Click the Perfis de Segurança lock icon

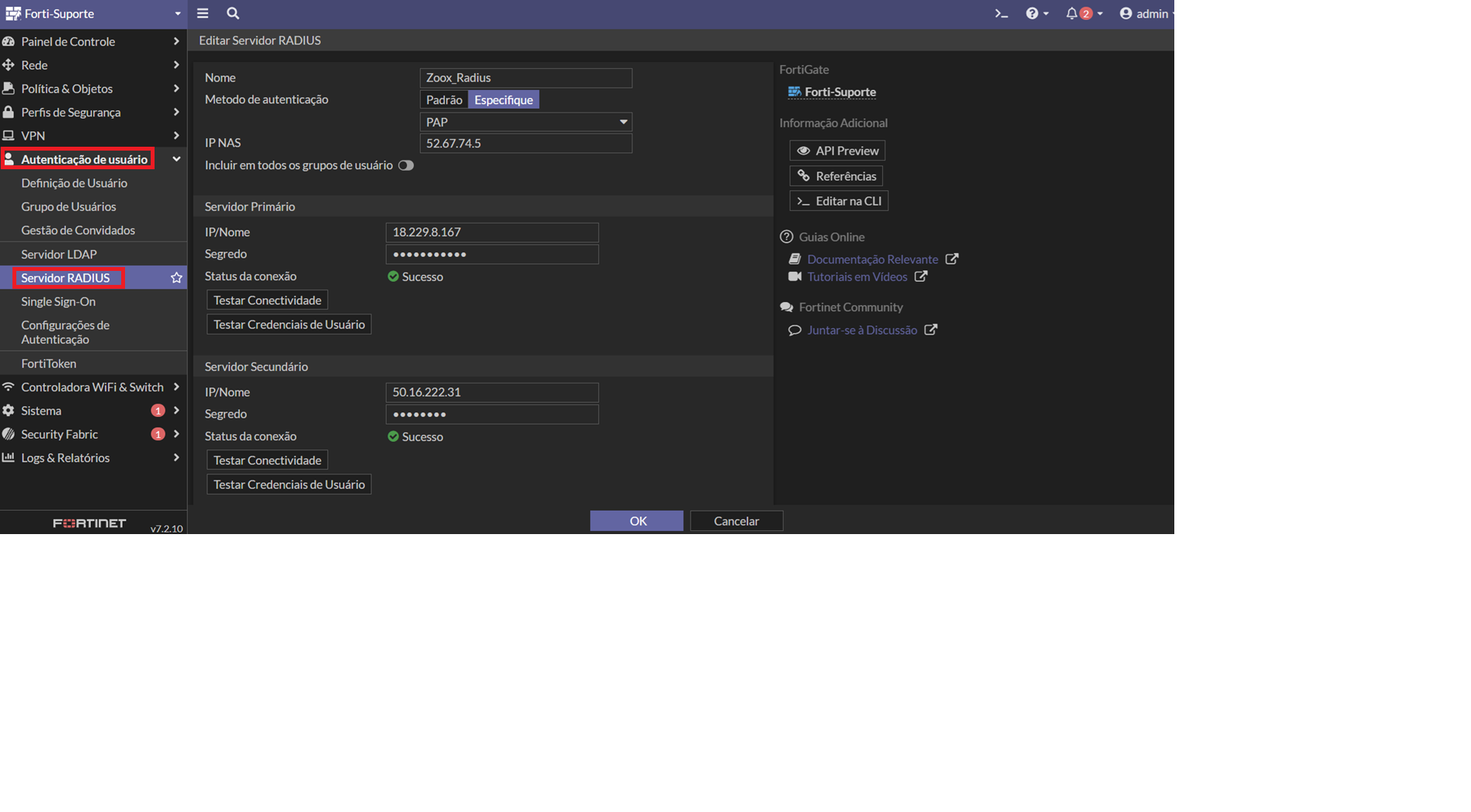tap(9, 113)
